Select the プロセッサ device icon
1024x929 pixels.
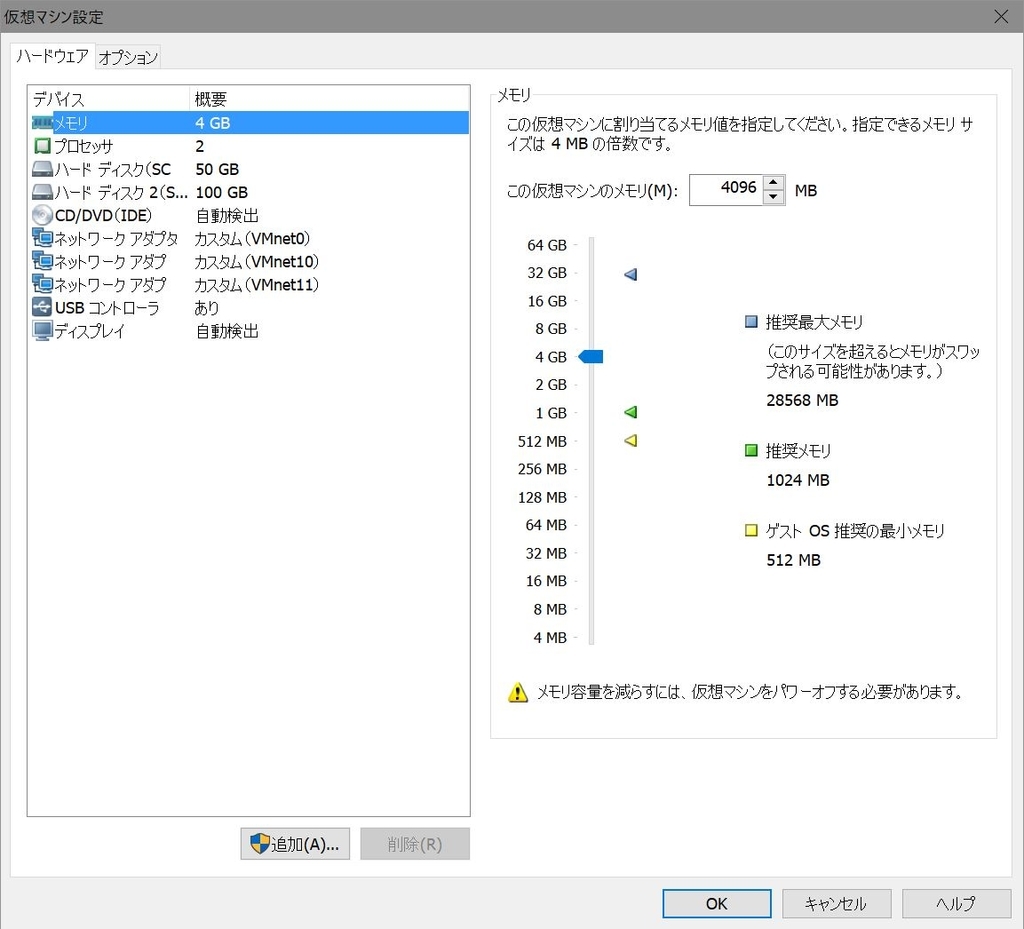(x=42, y=145)
